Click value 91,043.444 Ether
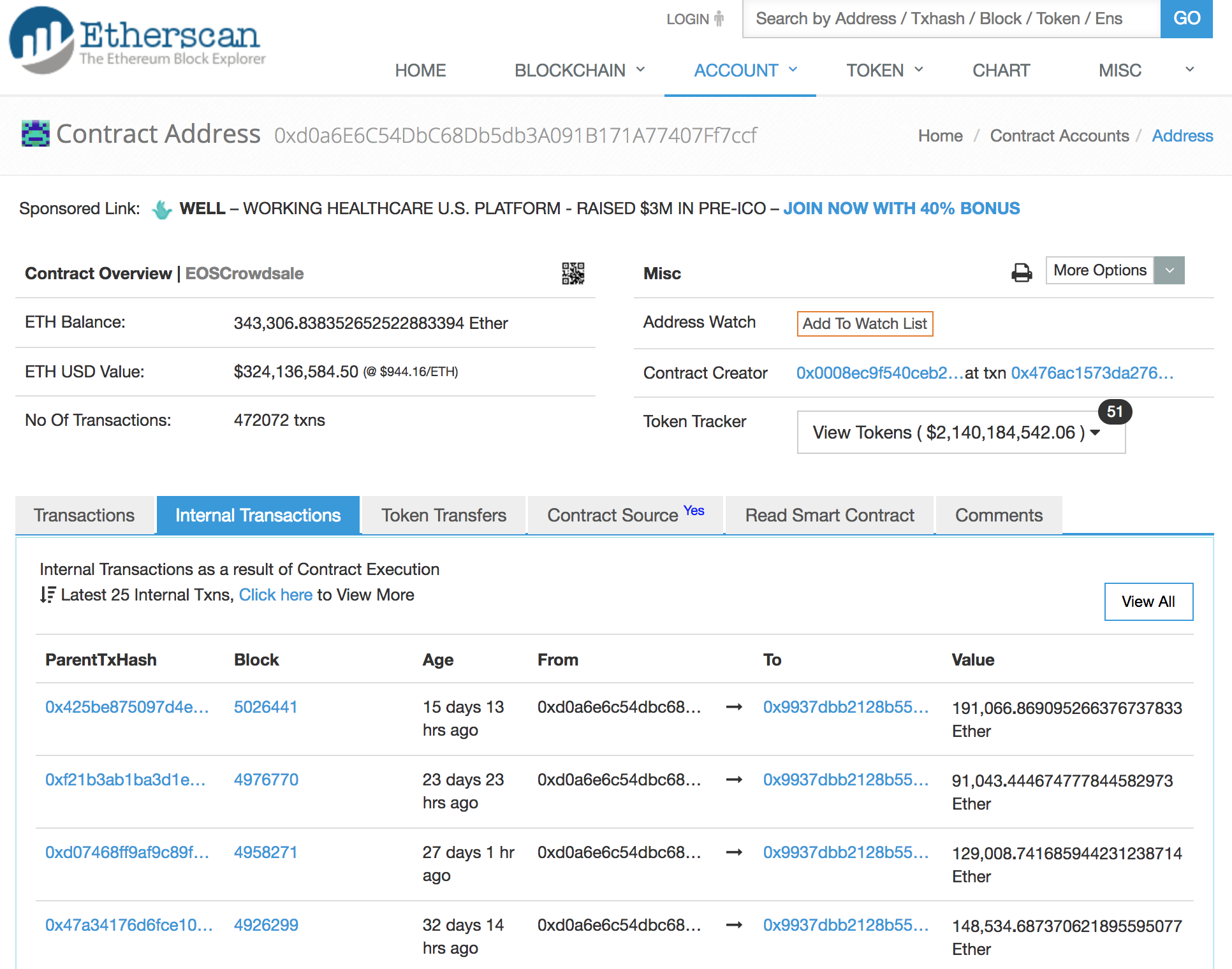Viewport: 1232px width, 969px height. [x=1062, y=792]
